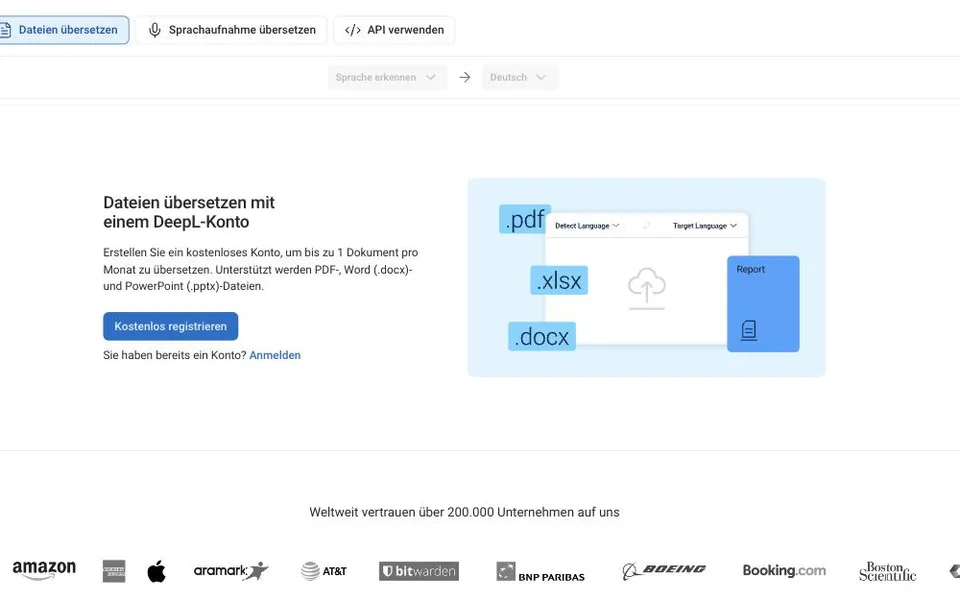
Task: Click the Aramark logo
Action: [231, 571]
